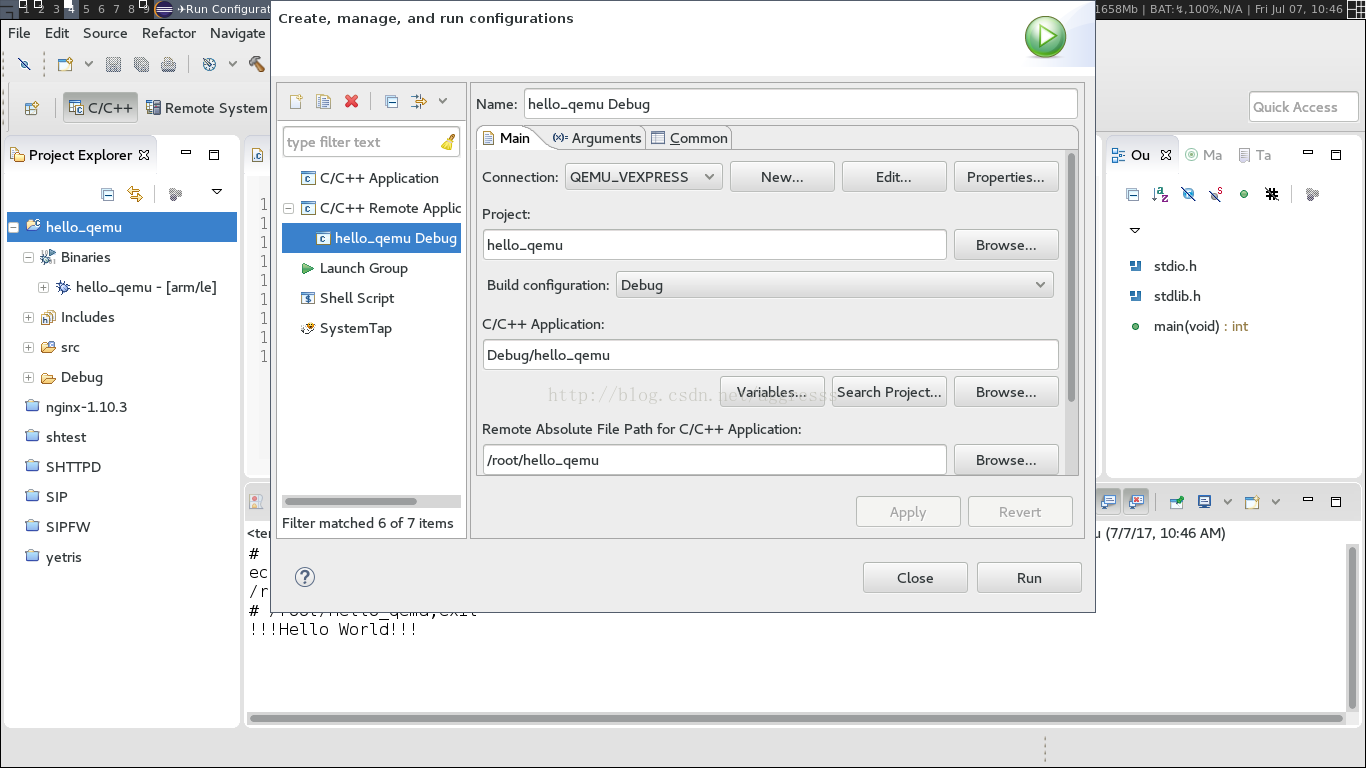
Task: Click Open Console icon in Console toolbar
Action: [1251, 501]
